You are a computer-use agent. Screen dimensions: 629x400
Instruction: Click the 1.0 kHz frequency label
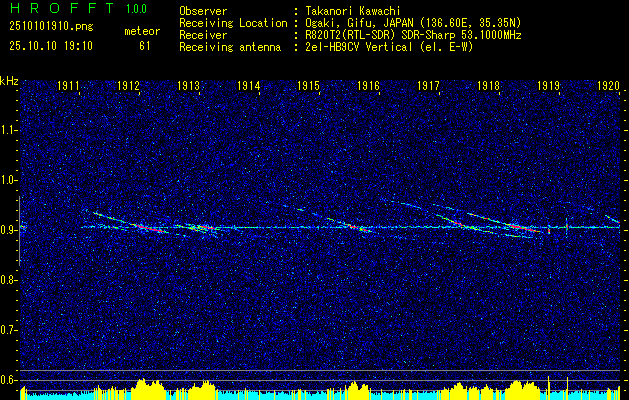pyautogui.click(x=8, y=180)
